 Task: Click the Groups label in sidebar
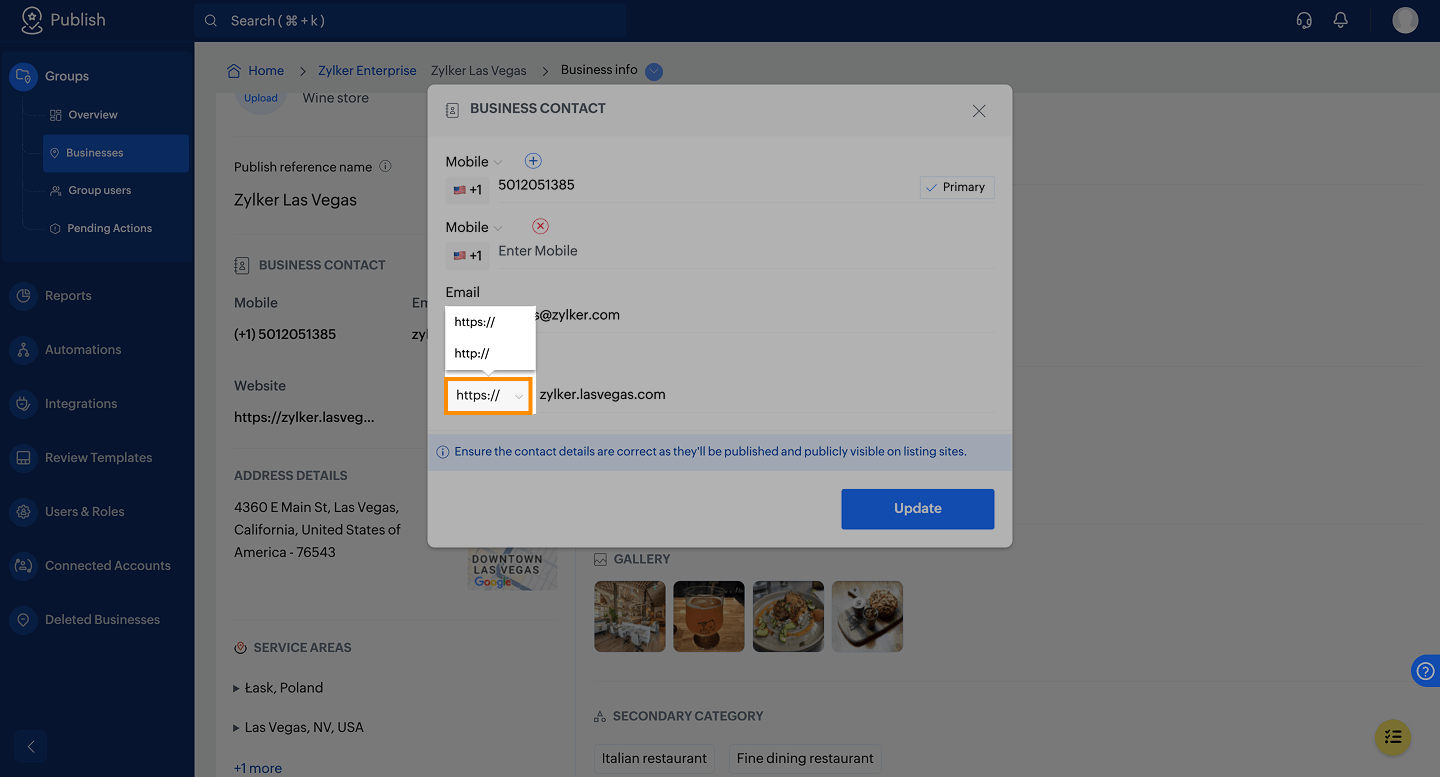67,77
